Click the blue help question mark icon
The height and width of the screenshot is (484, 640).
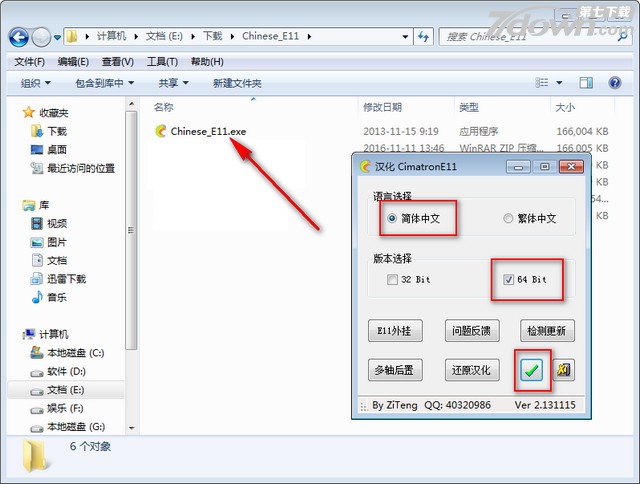(615, 83)
